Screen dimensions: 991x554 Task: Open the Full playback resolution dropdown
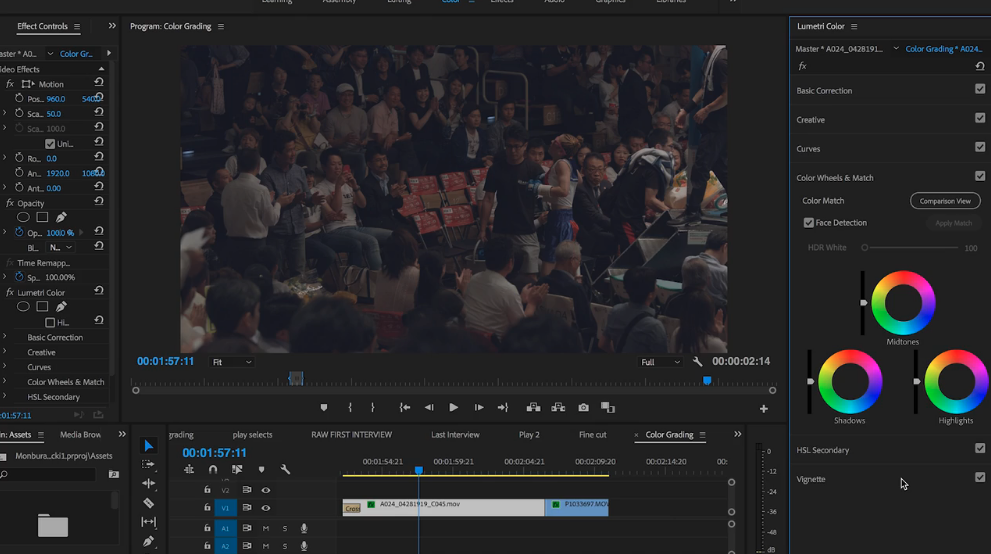point(660,362)
